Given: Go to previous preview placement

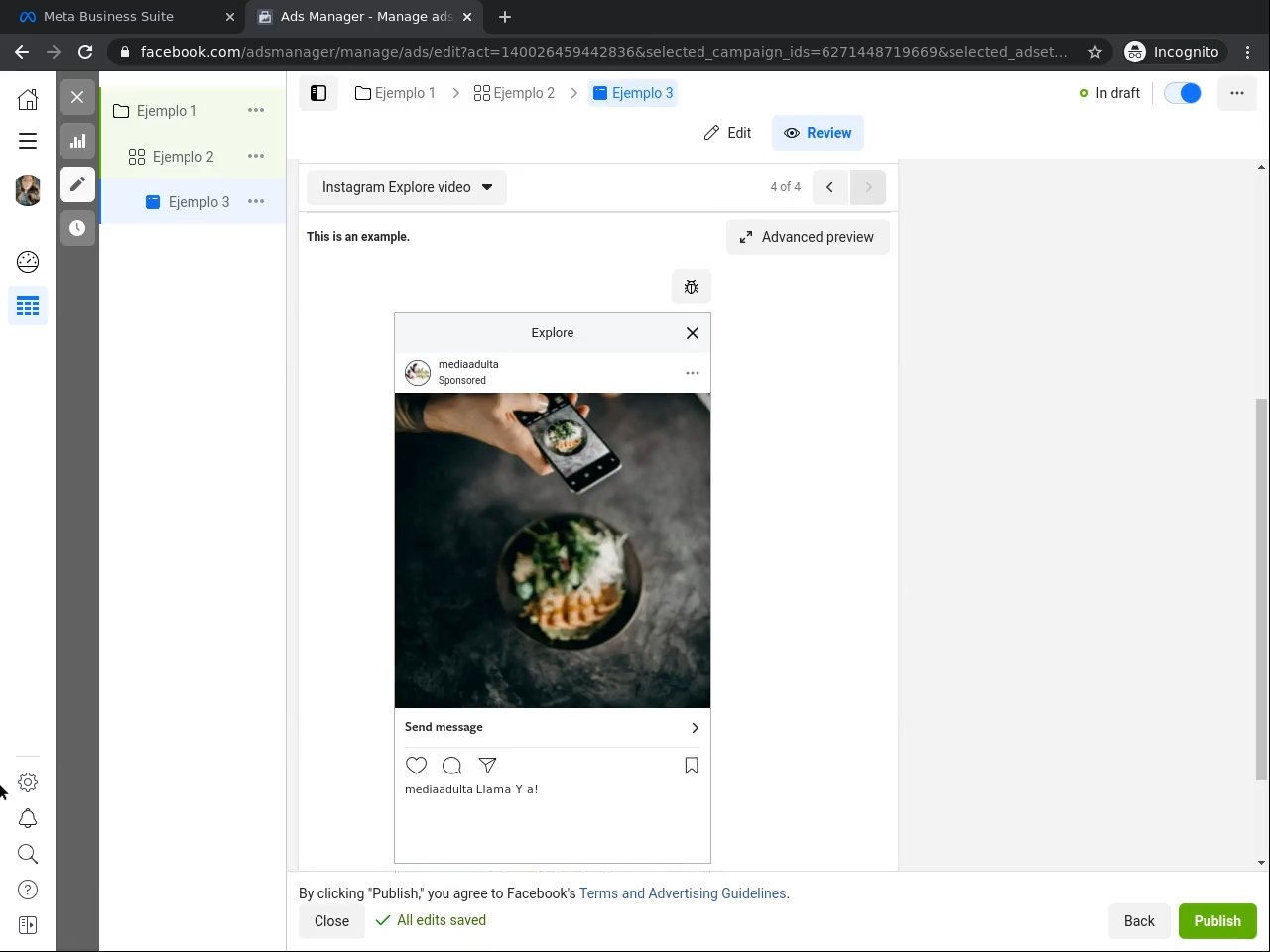Looking at the screenshot, I should coord(830,187).
